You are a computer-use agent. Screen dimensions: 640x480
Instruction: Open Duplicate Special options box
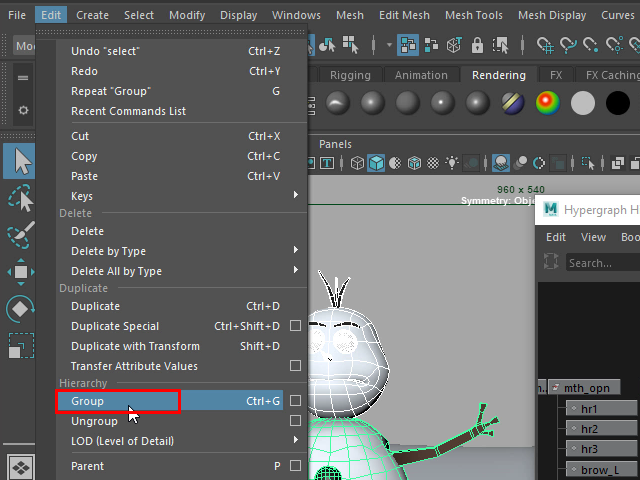(x=295, y=326)
